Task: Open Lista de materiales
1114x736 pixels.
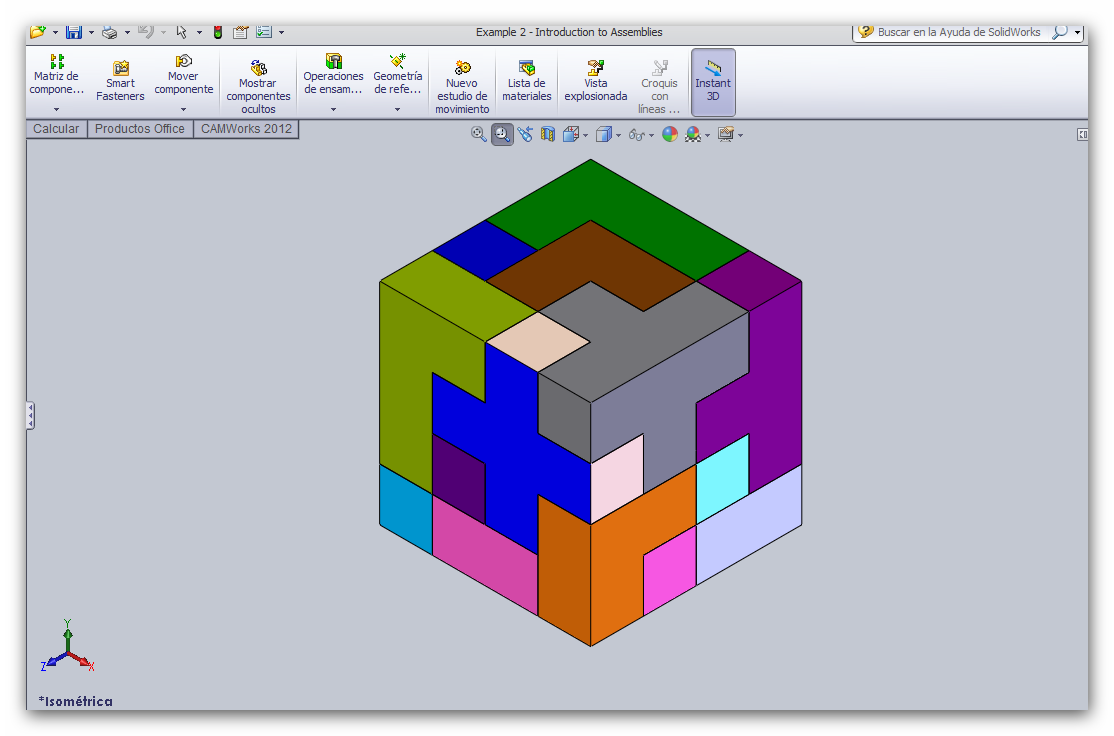Action: pyautogui.click(x=526, y=80)
